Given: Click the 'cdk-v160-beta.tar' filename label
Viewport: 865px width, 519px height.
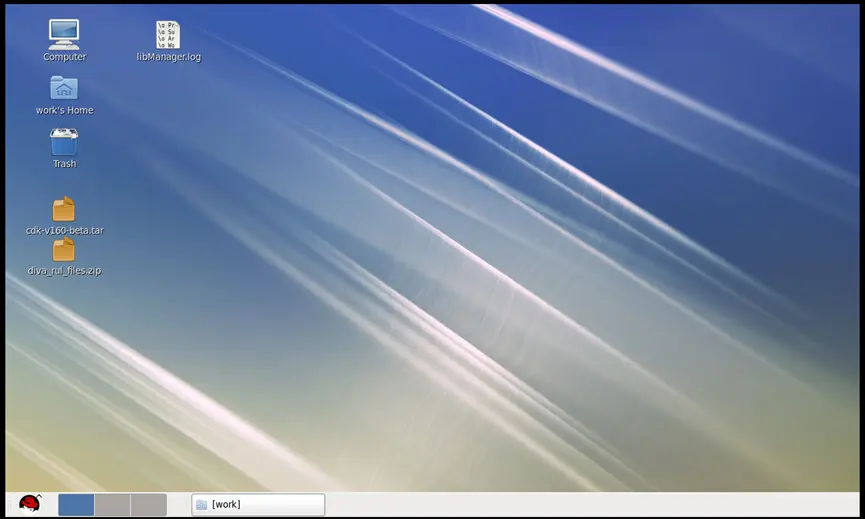Looking at the screenshot, I should [x=65, y=231].
